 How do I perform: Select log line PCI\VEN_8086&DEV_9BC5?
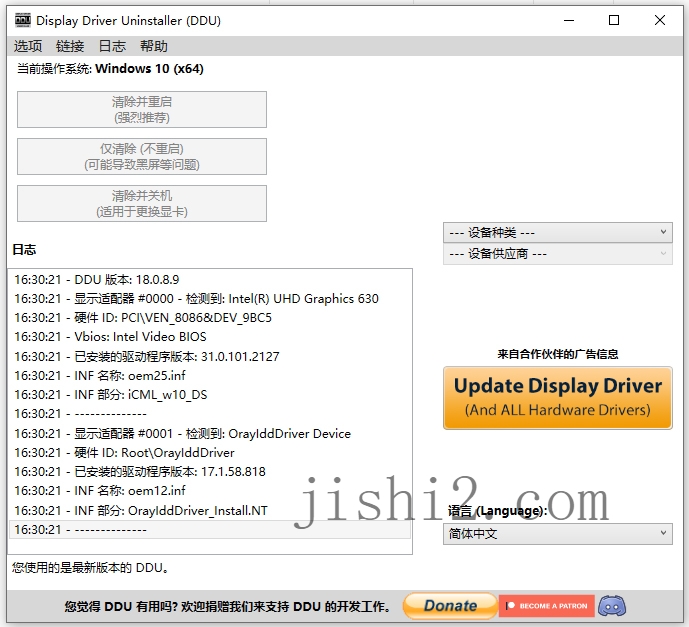[210, 318]
